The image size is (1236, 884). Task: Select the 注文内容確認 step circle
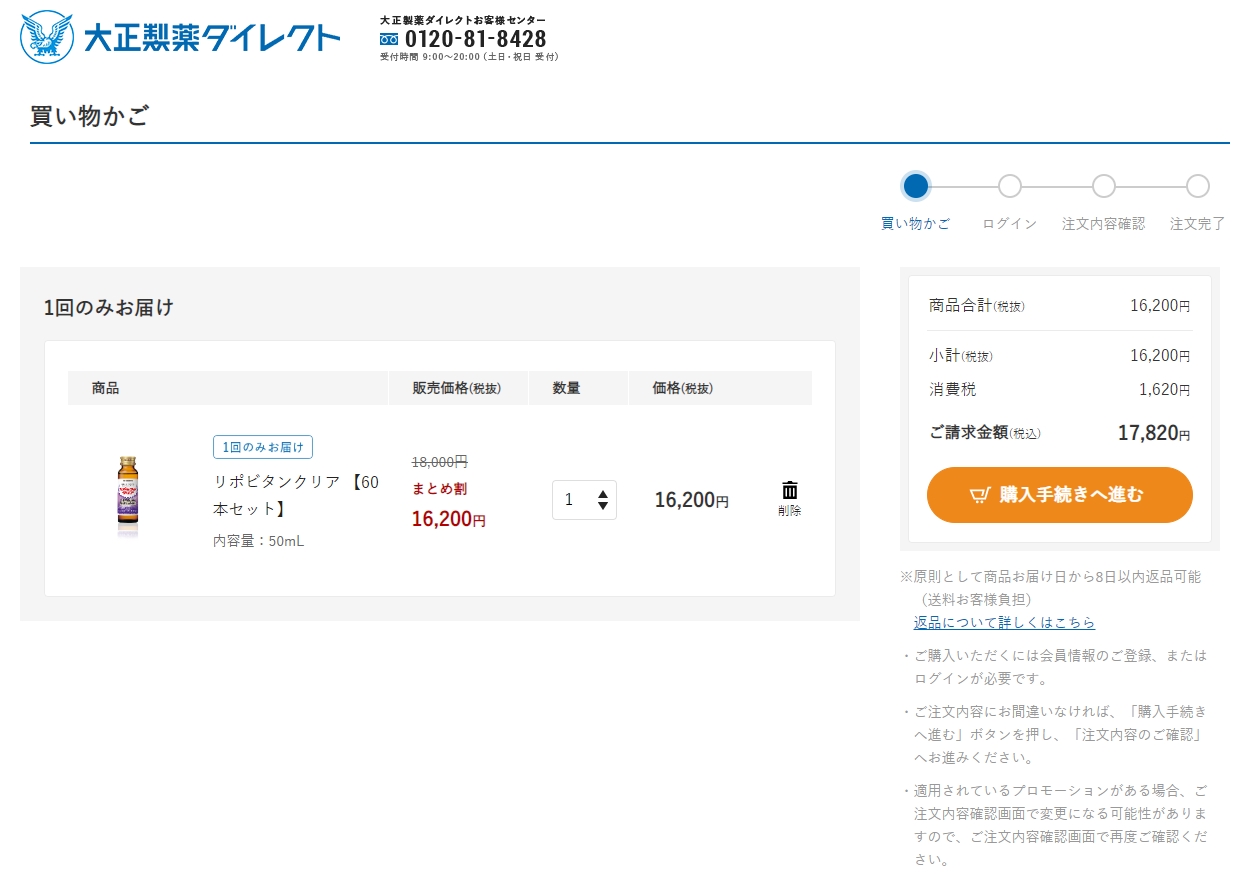1103,186
